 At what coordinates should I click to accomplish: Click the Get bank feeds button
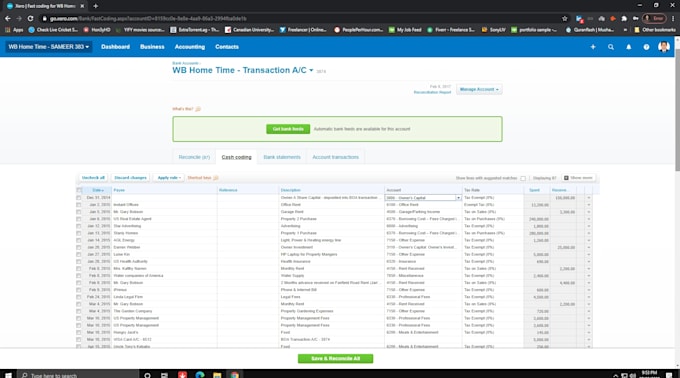(288, 129)
